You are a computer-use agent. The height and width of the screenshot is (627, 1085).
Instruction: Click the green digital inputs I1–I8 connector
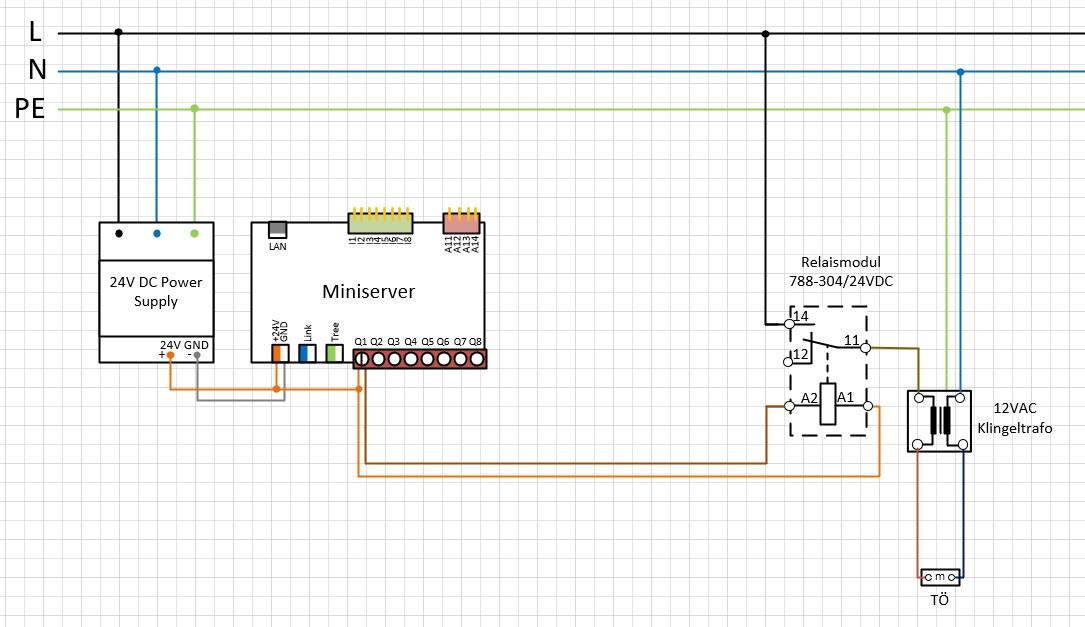click(x=380, y=223)
